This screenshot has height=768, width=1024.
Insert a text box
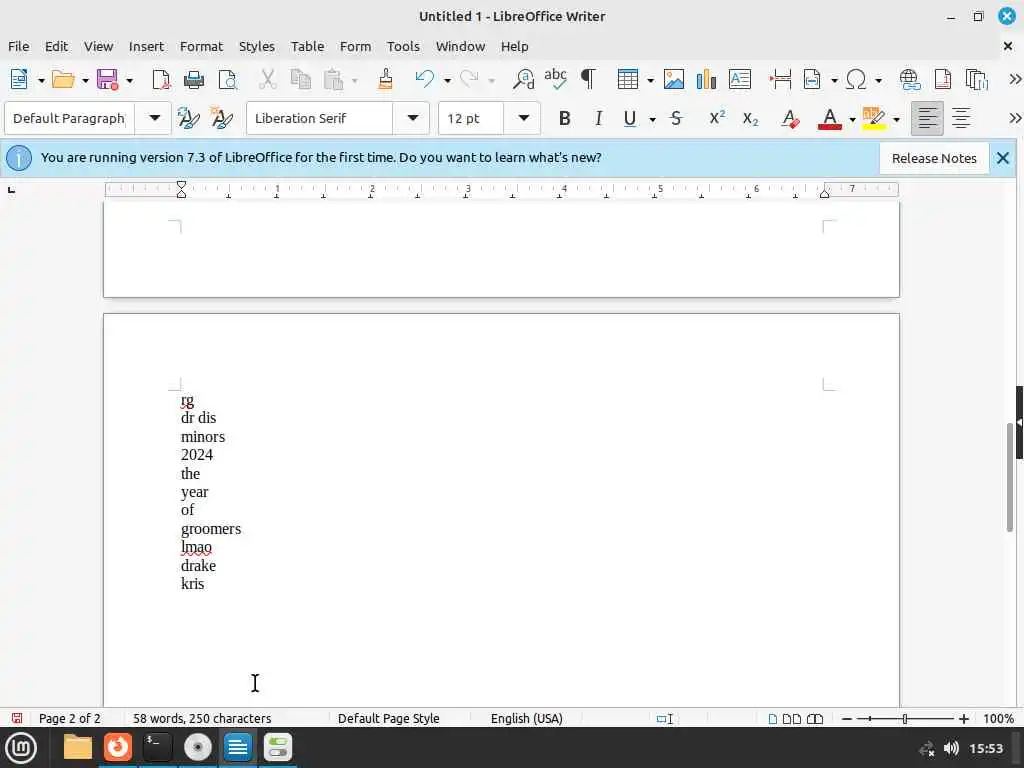click(x=739, y=79)
